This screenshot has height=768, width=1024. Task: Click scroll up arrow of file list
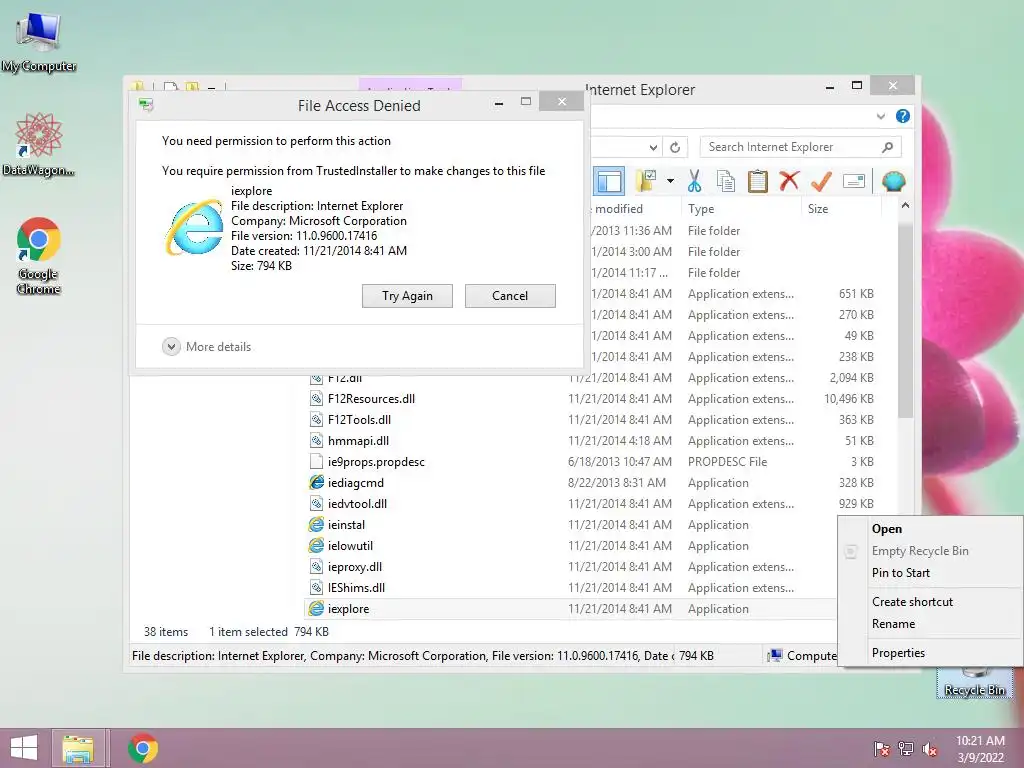coord(905,206)
